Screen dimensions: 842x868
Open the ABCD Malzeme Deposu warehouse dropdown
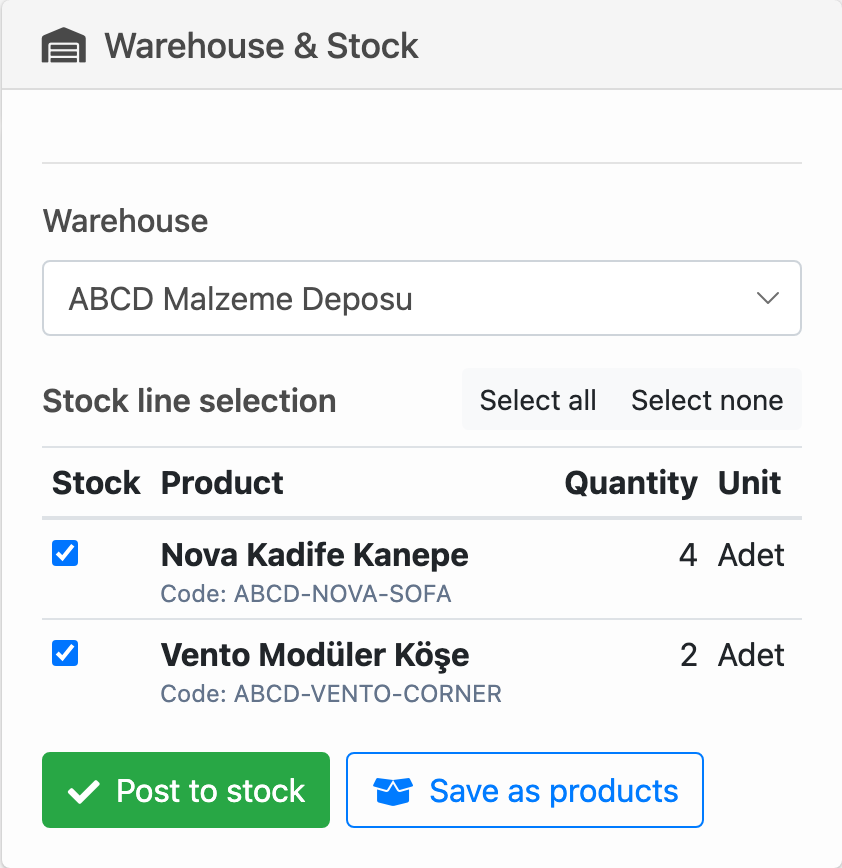click(x=422, y=298)
